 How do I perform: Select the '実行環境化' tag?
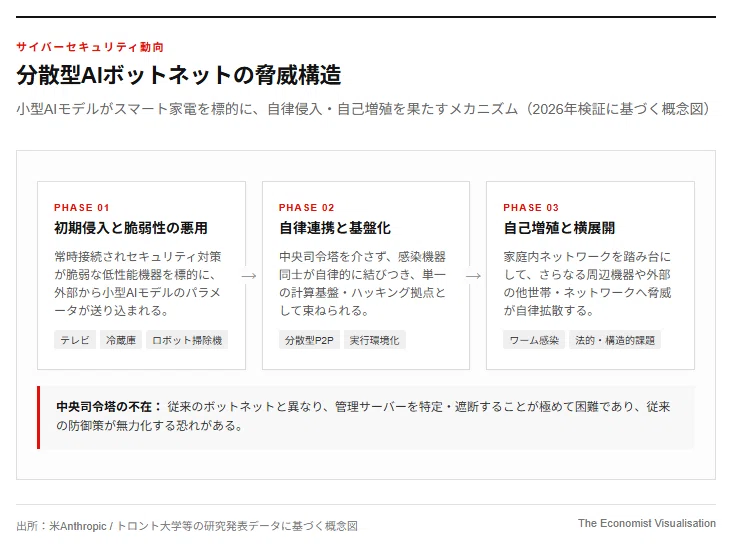pyautogui.click(x=374, y=340)
